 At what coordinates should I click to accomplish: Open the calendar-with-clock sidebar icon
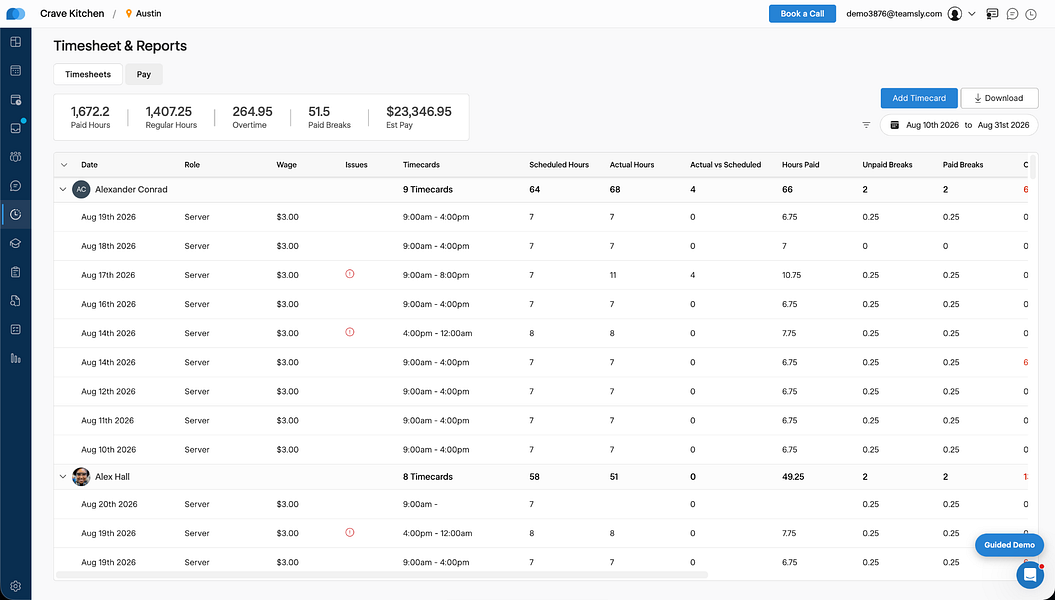pyautogui.click(x=15, y=100)
